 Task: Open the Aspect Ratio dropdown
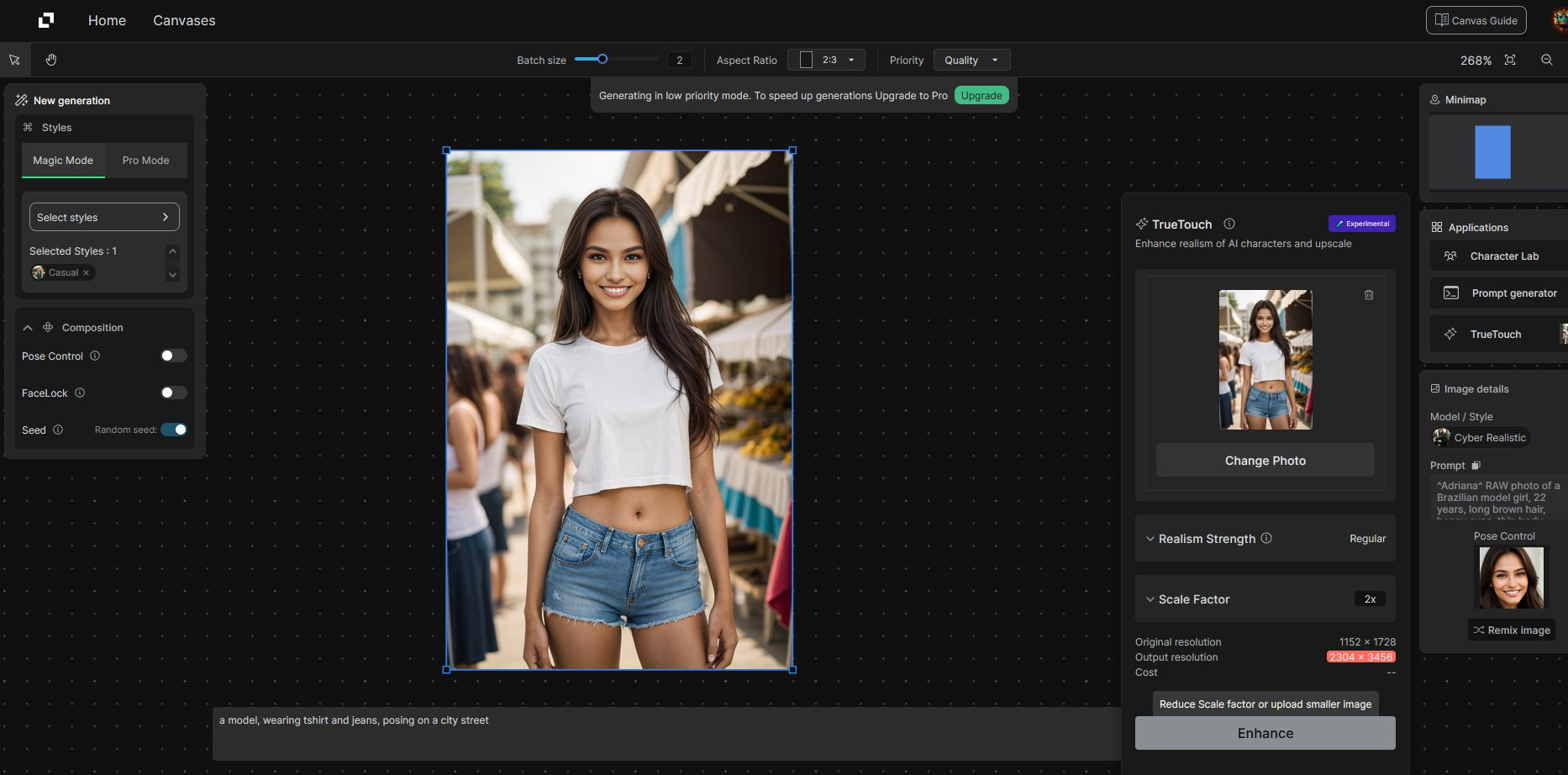826,60
